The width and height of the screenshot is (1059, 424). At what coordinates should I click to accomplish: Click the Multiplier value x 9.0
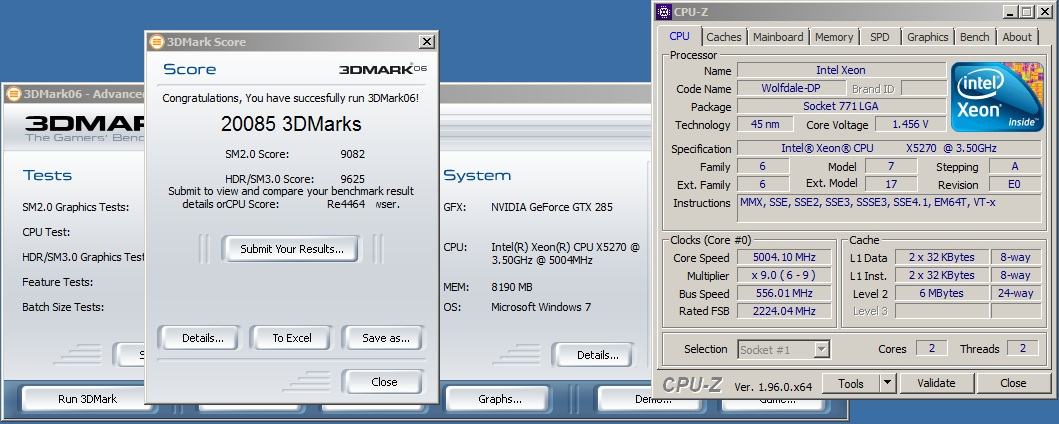[784, 275]
